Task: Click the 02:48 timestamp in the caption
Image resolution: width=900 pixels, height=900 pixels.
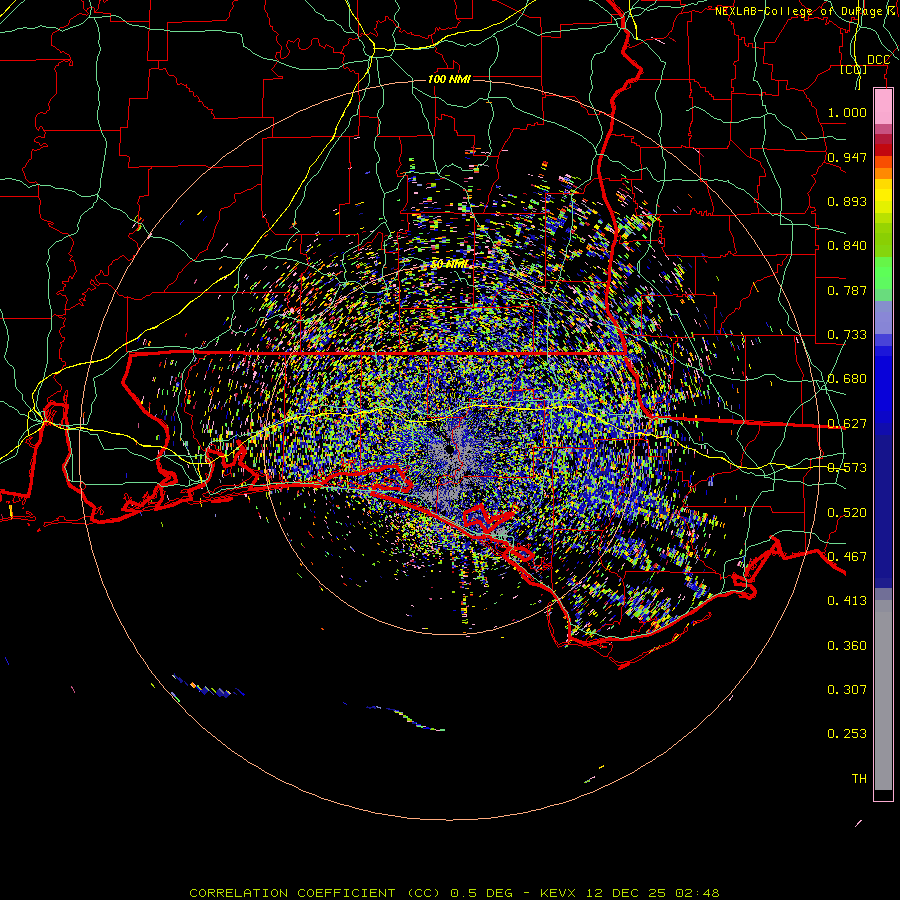Action: tap(697, 893)
